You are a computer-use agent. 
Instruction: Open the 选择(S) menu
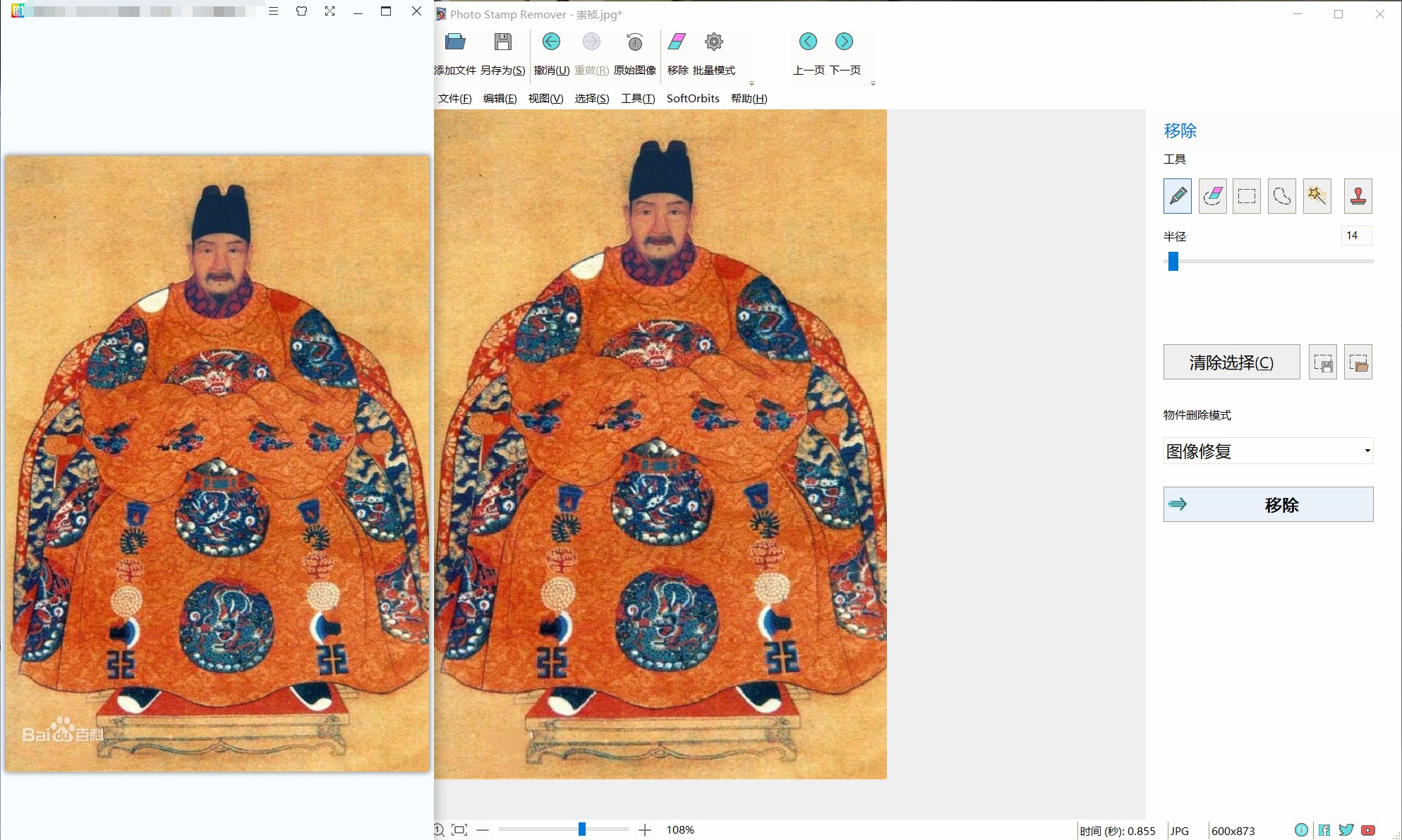point(592,99)
